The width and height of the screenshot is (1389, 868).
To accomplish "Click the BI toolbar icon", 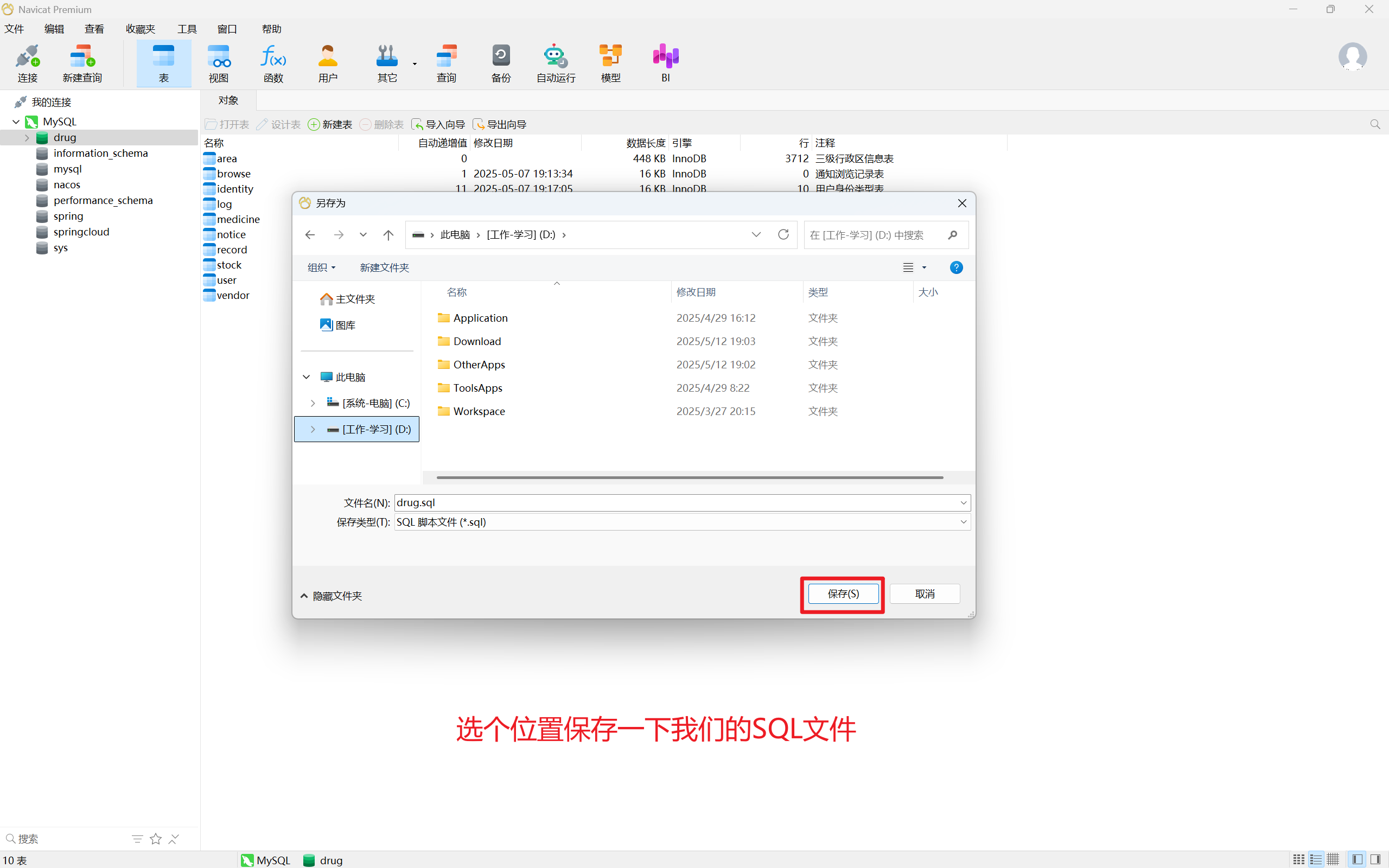I will tap(664, 62).
